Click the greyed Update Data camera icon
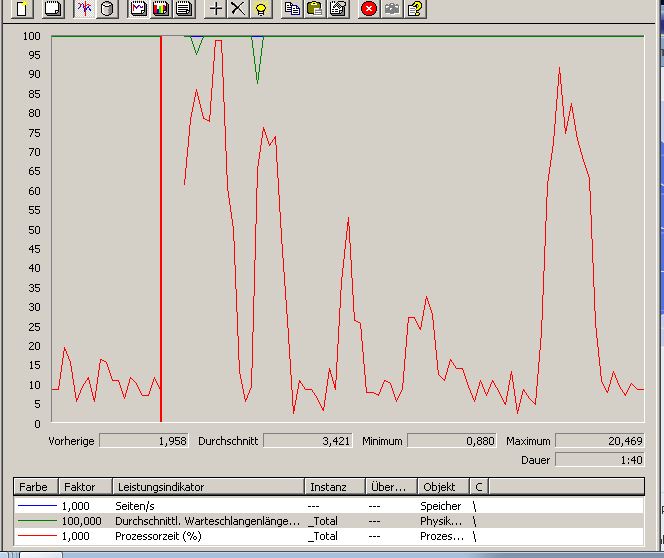Viewport: 664px width, 558px height. pyautogui.click(x=392, y=8)
